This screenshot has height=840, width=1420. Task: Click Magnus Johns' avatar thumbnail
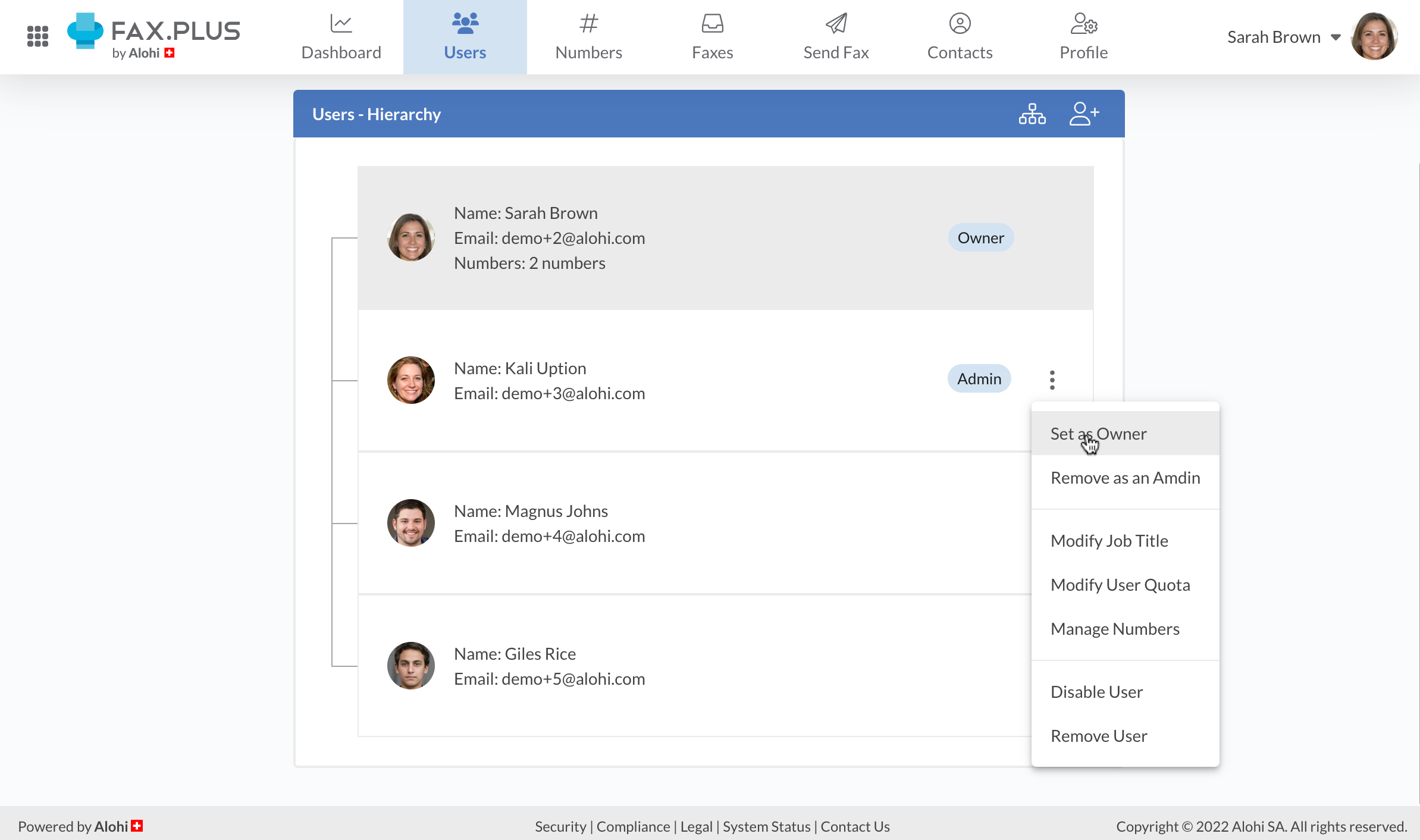pos(410,523)
